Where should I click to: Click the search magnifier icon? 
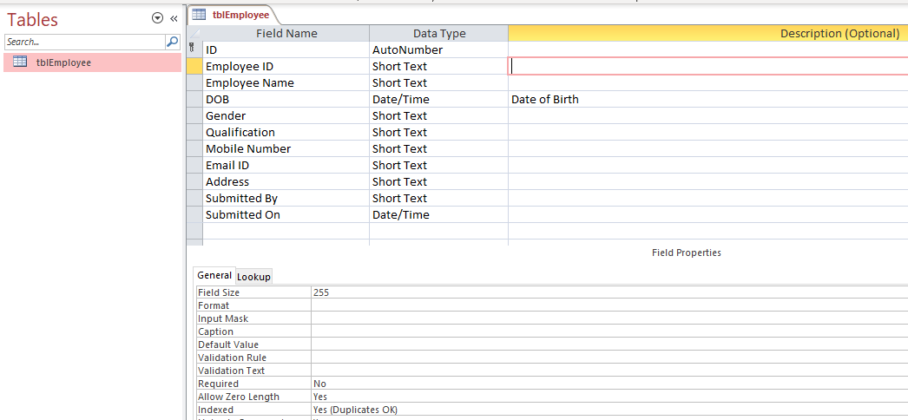[173, 42]
